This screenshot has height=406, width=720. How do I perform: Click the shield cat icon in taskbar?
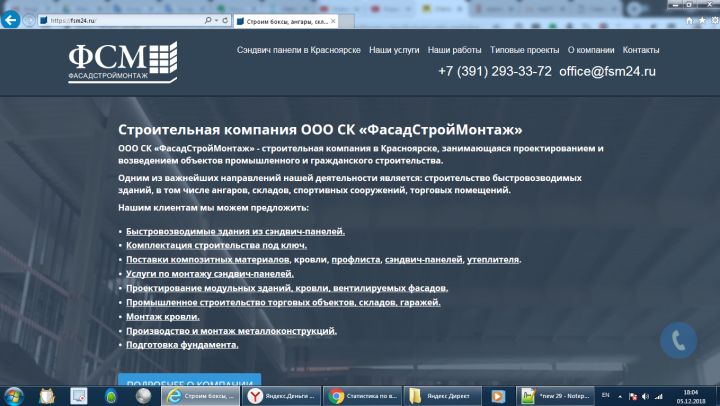[47, 396]
